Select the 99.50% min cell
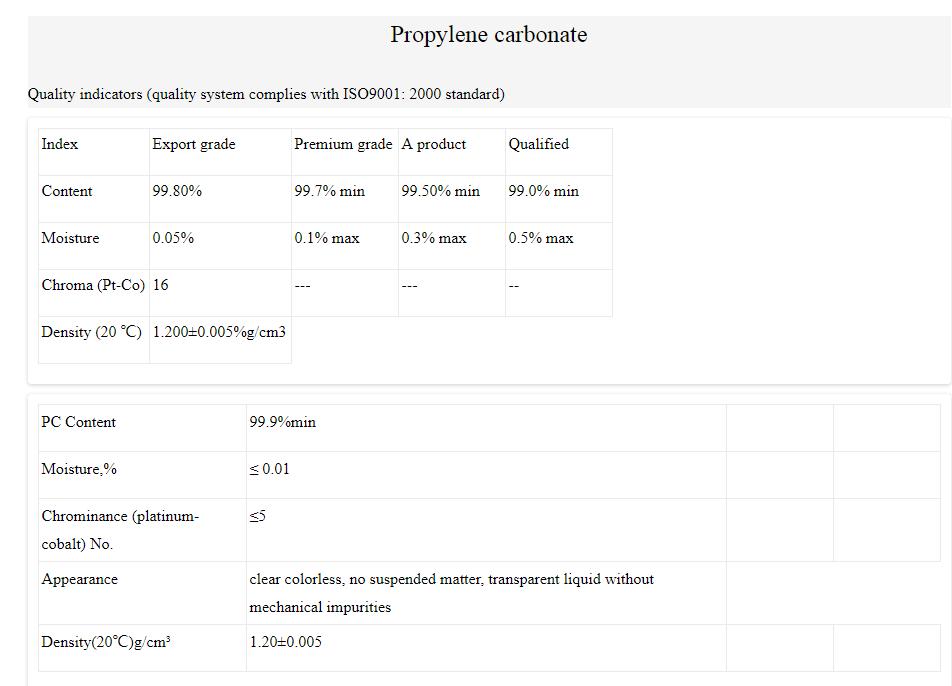Image resolution: width=952 pixels, height=686 pixels. (440, 191)
